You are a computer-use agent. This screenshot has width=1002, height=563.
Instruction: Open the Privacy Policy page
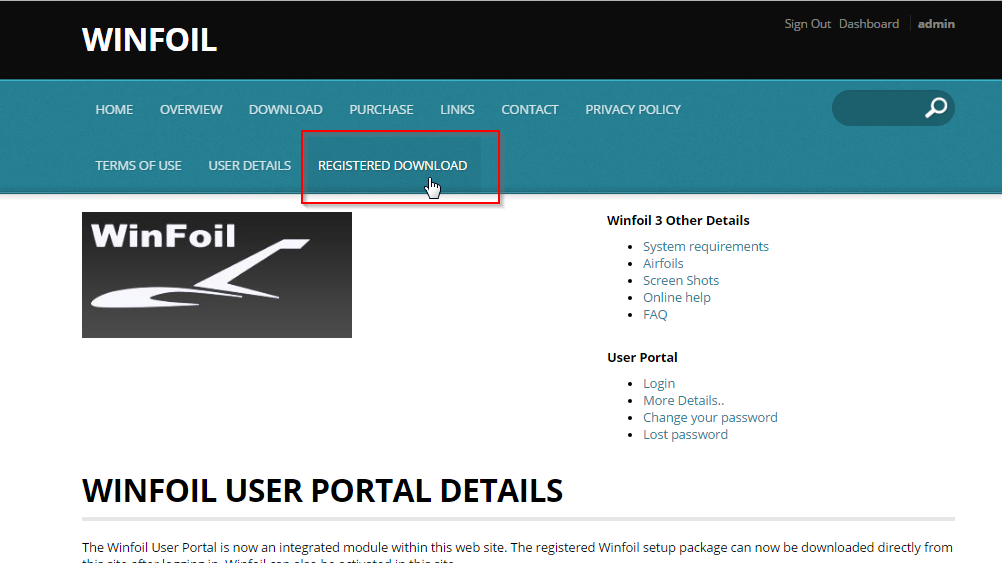[x=633, y=109]
